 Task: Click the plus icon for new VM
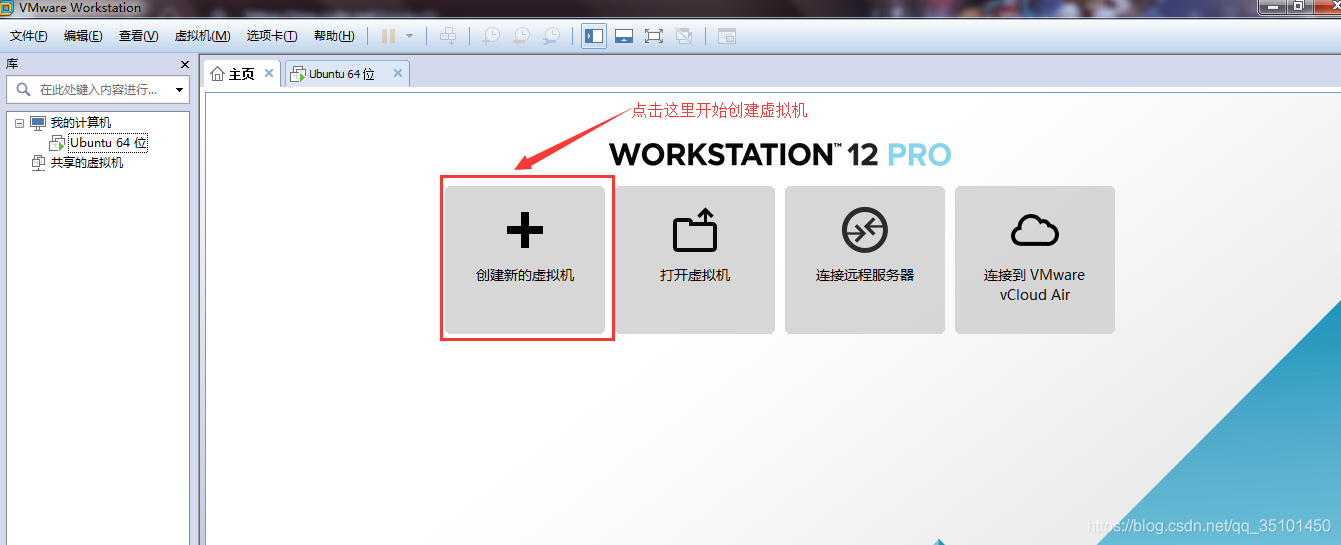pos(525,231)
